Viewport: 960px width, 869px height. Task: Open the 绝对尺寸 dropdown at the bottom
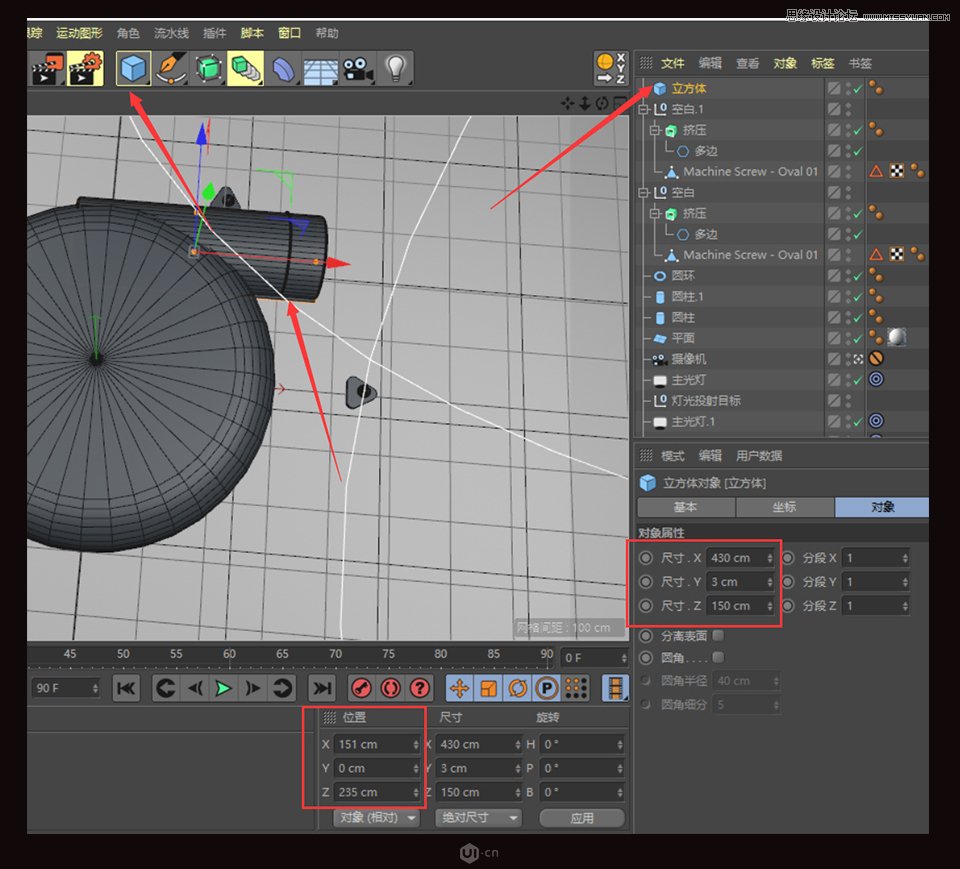click(x=478, y=817)
